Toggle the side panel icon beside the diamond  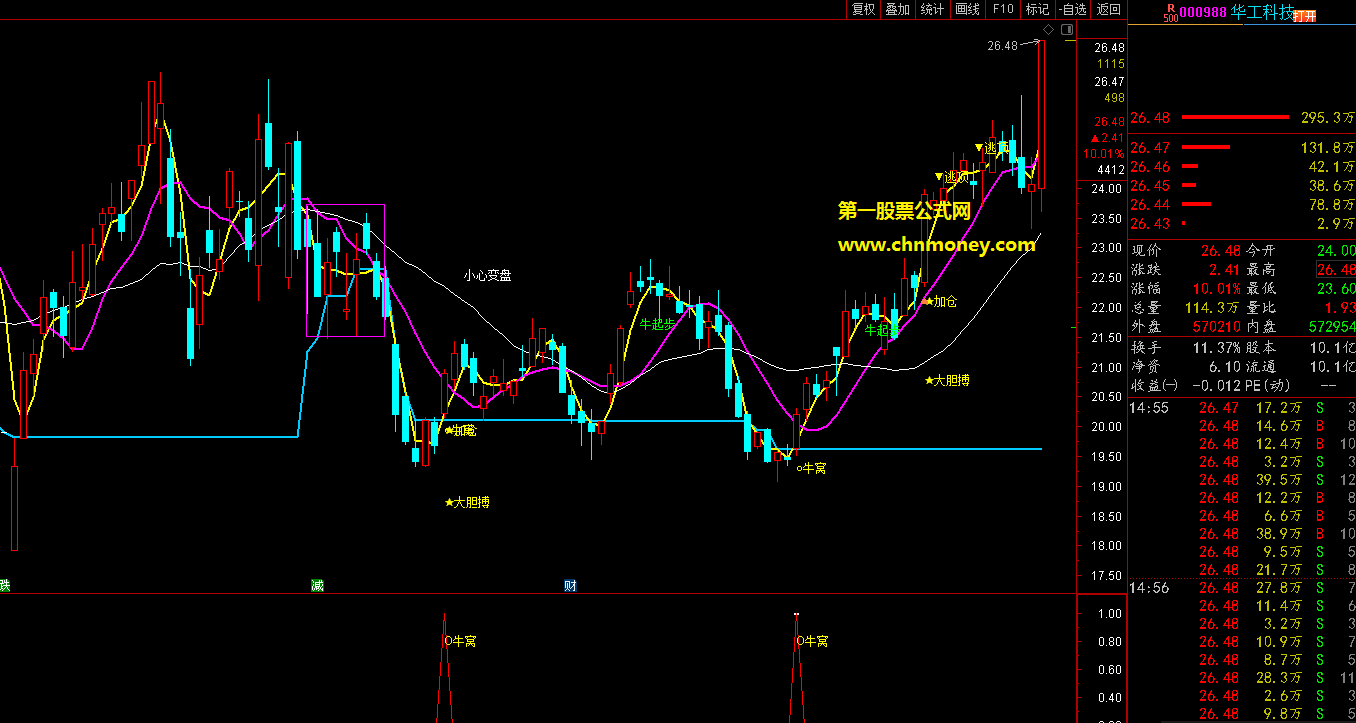click(1068, 29)
